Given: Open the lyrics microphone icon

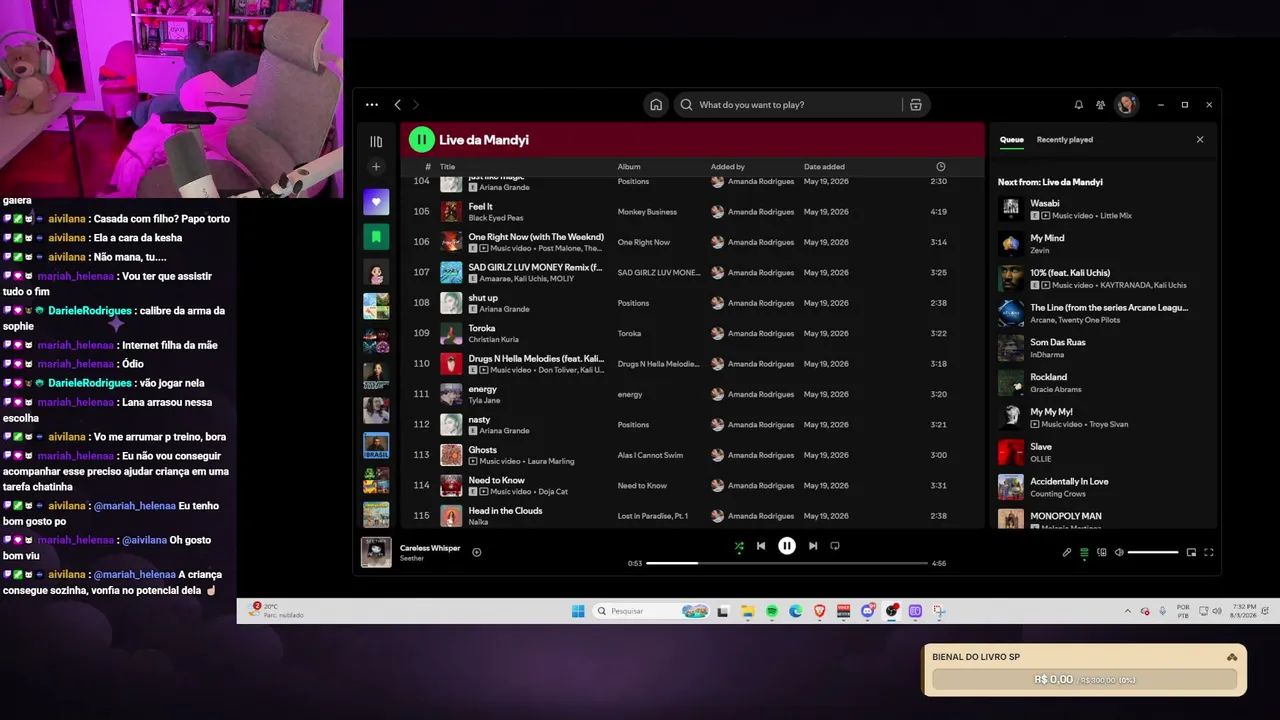Looking at the screenshot, I should (1067, 552).
